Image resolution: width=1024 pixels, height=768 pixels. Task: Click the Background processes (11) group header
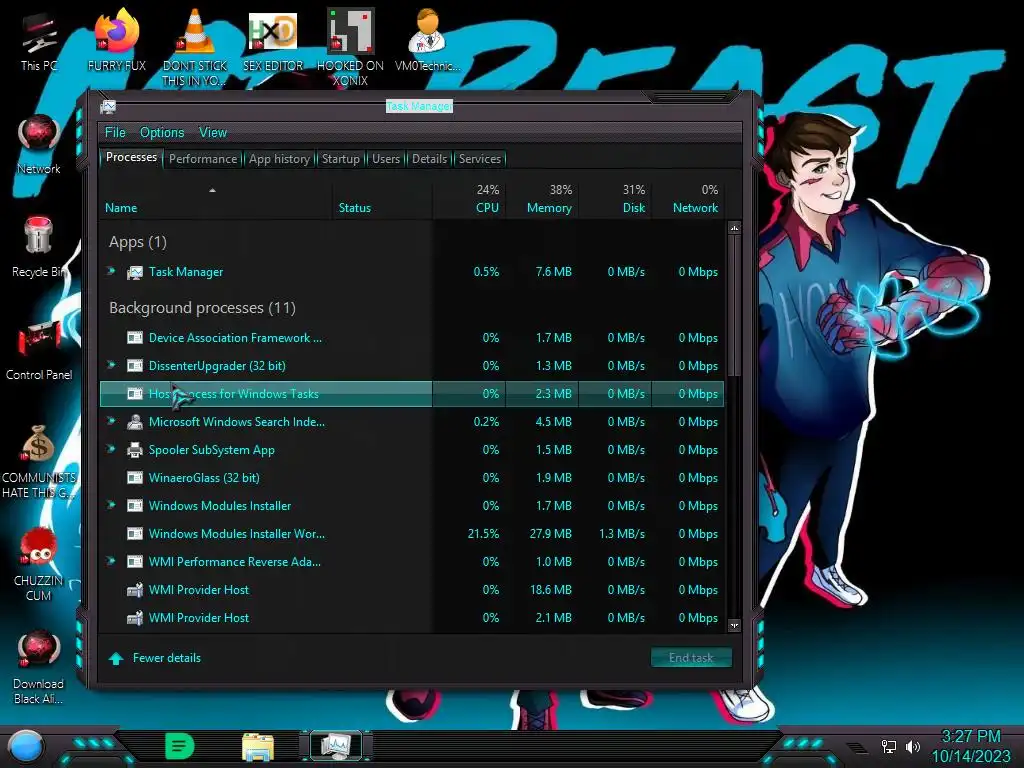[202, 308]
